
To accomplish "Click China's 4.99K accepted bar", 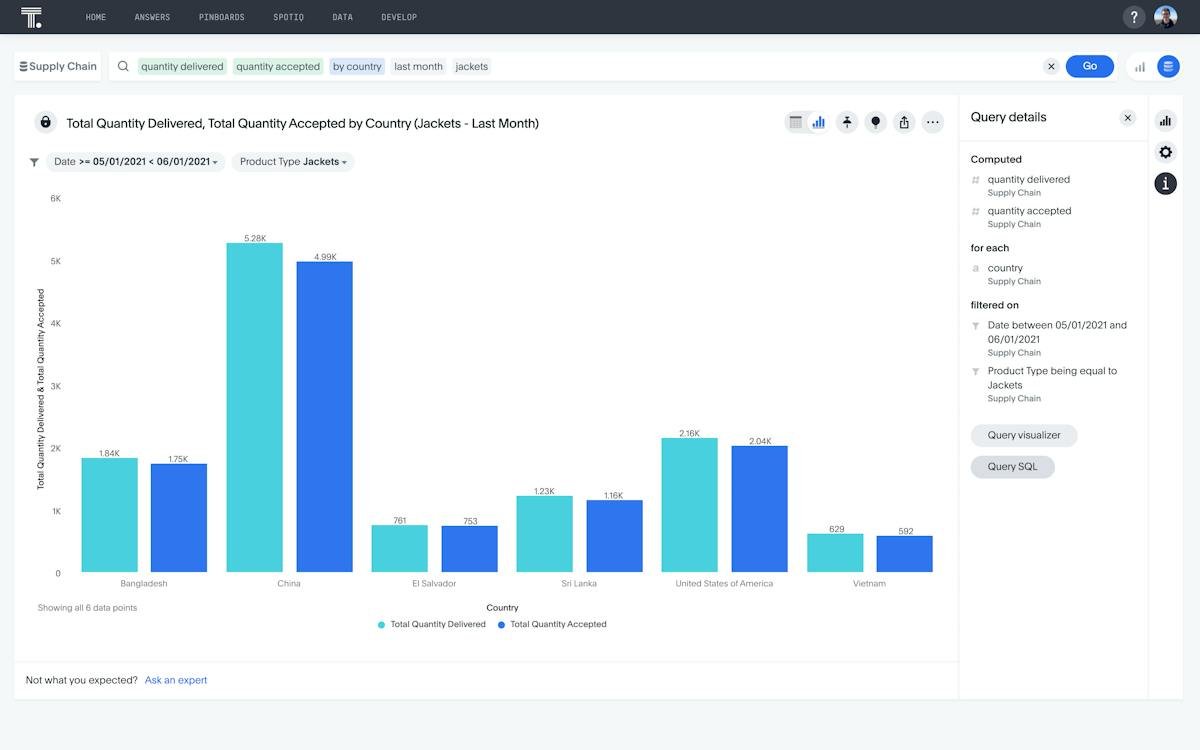I will click(x=325, y=417).
